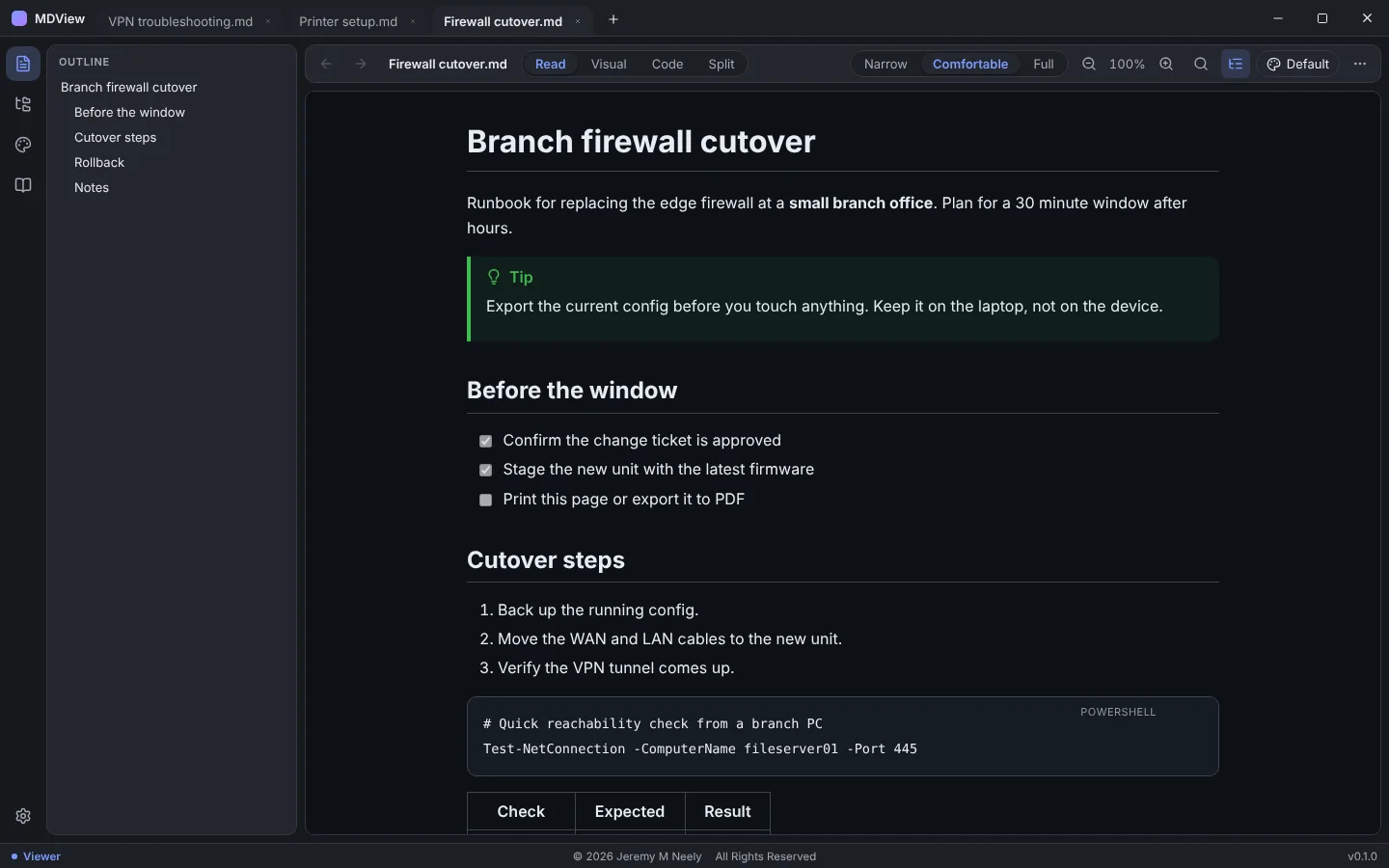The width and height of the screenshot is (1389, 868).
Task: Switch to Visual mode
Action: 609,64
